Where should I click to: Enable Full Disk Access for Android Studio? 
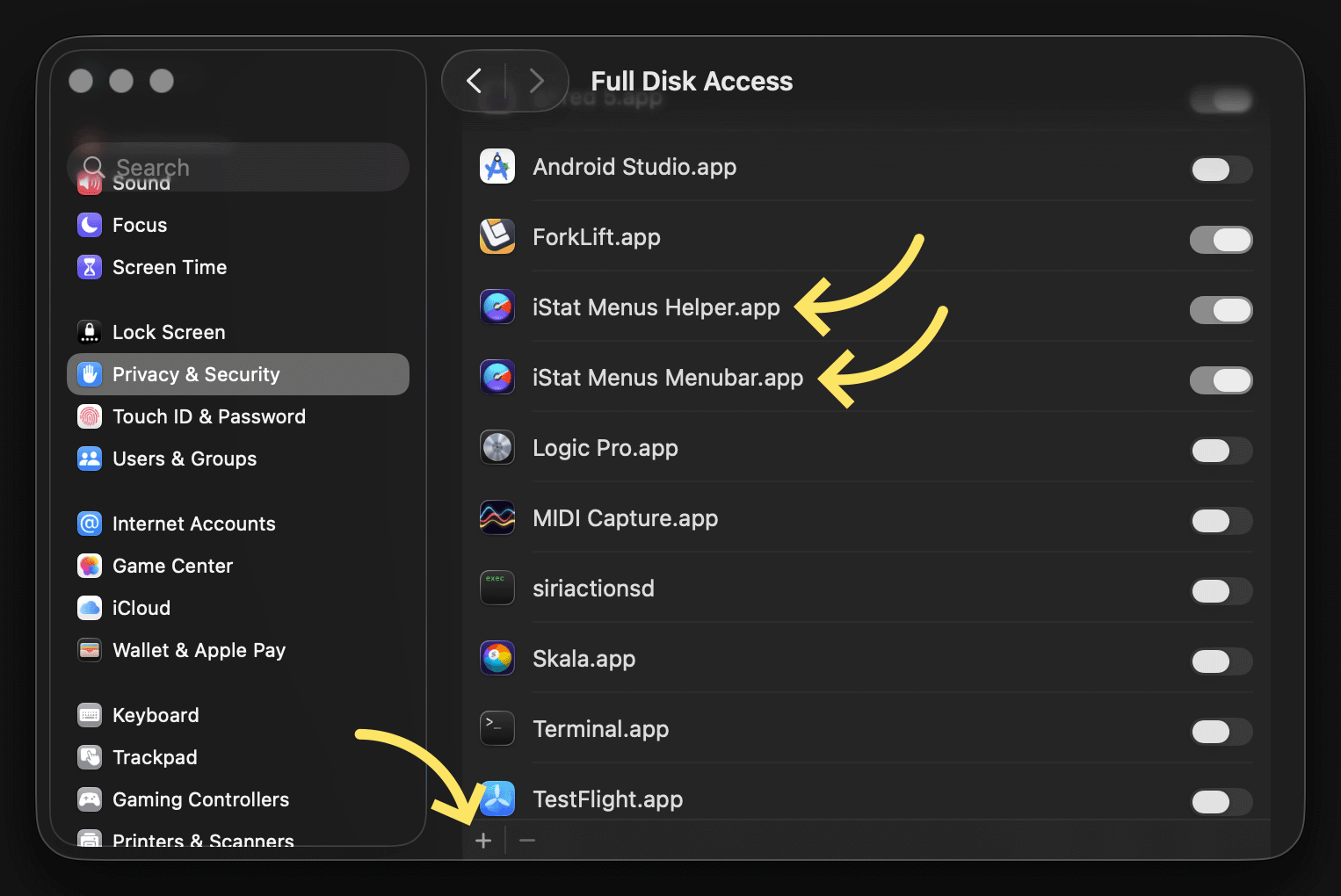pyautogui.click(x=1221, y=170)
